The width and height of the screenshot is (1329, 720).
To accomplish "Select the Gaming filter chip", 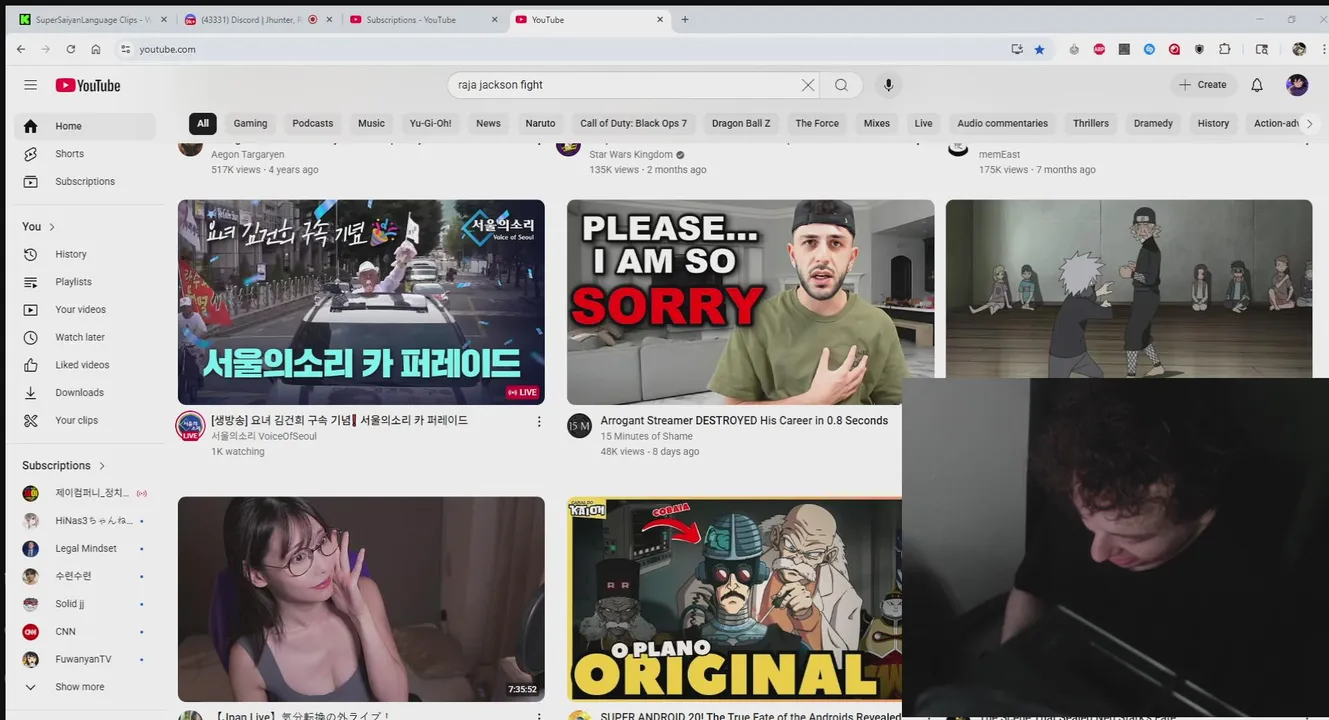I will (250, 123).
